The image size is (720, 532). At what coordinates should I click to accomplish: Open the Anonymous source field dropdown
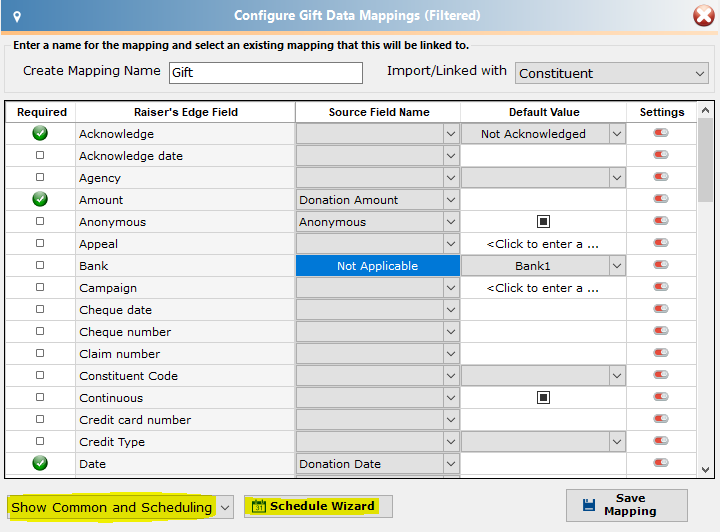click(451, 222)
